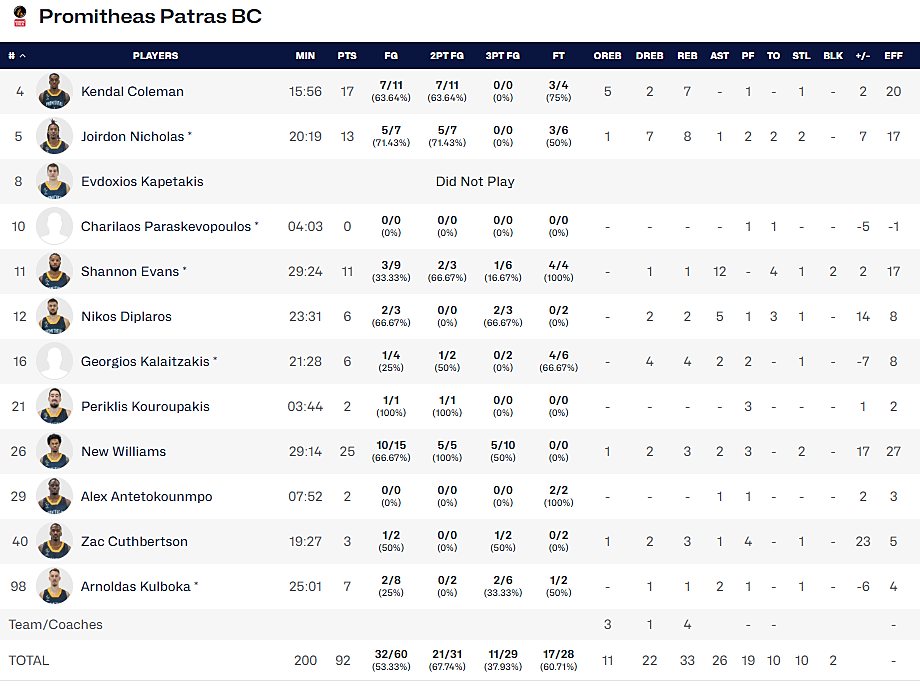Open Arnoldas Kulboka player profile link

click(x=136, y=586)
